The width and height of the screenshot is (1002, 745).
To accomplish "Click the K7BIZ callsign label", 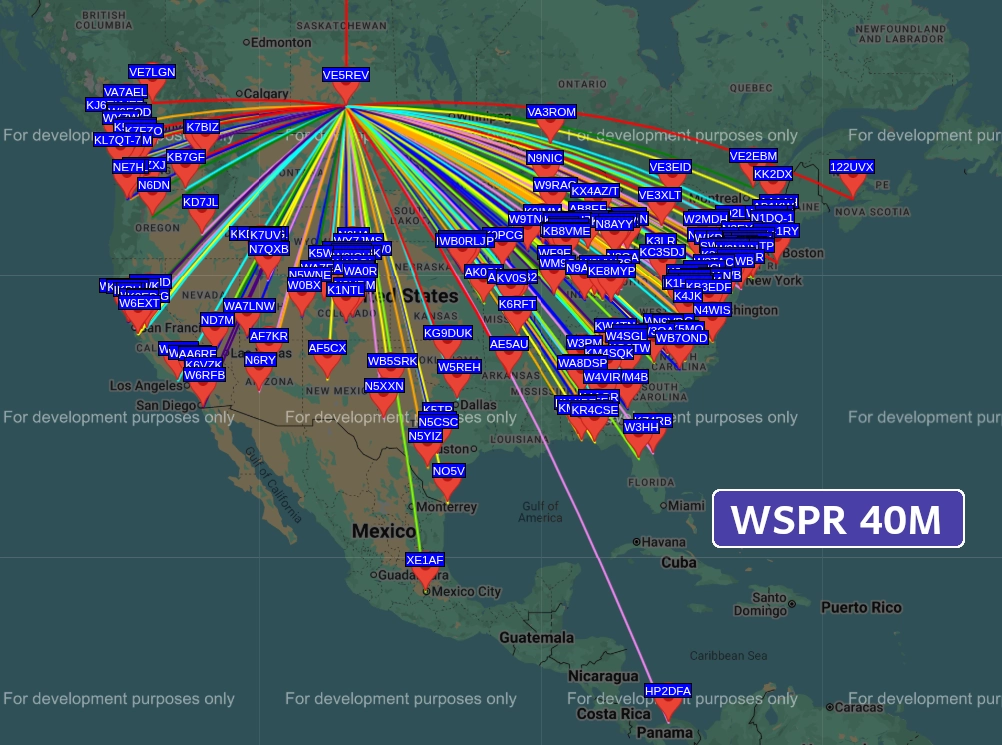I will 202,127.
